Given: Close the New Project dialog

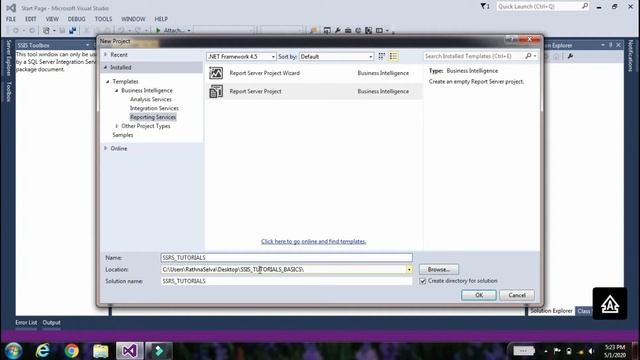Looking at the screenshot, I should click(529, 39).
